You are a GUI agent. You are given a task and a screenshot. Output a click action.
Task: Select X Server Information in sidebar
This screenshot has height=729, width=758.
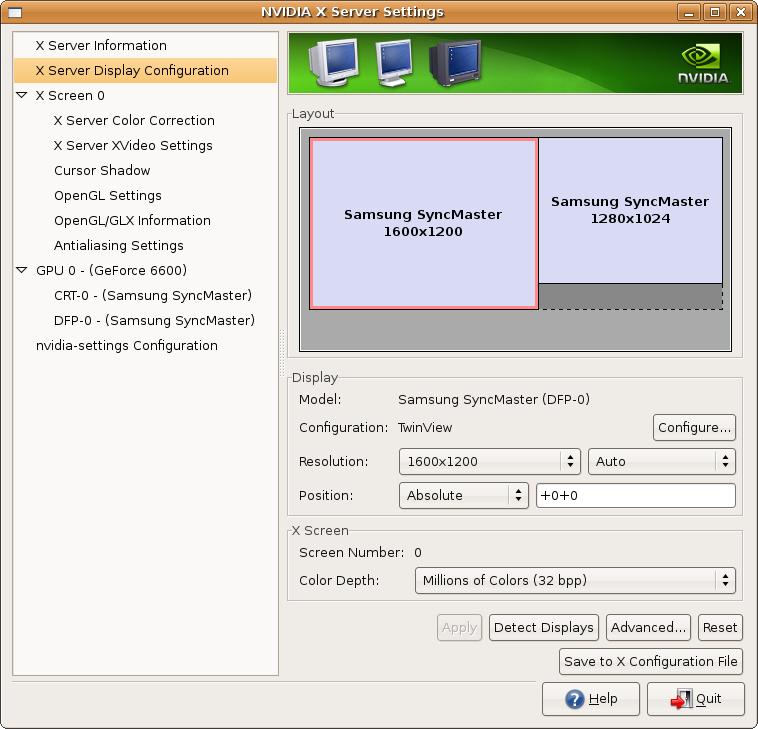click(x=101, y=46)
